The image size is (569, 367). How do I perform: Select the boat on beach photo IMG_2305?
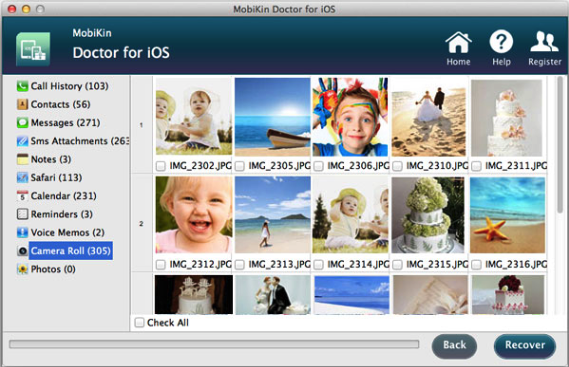tap(273, 117)
